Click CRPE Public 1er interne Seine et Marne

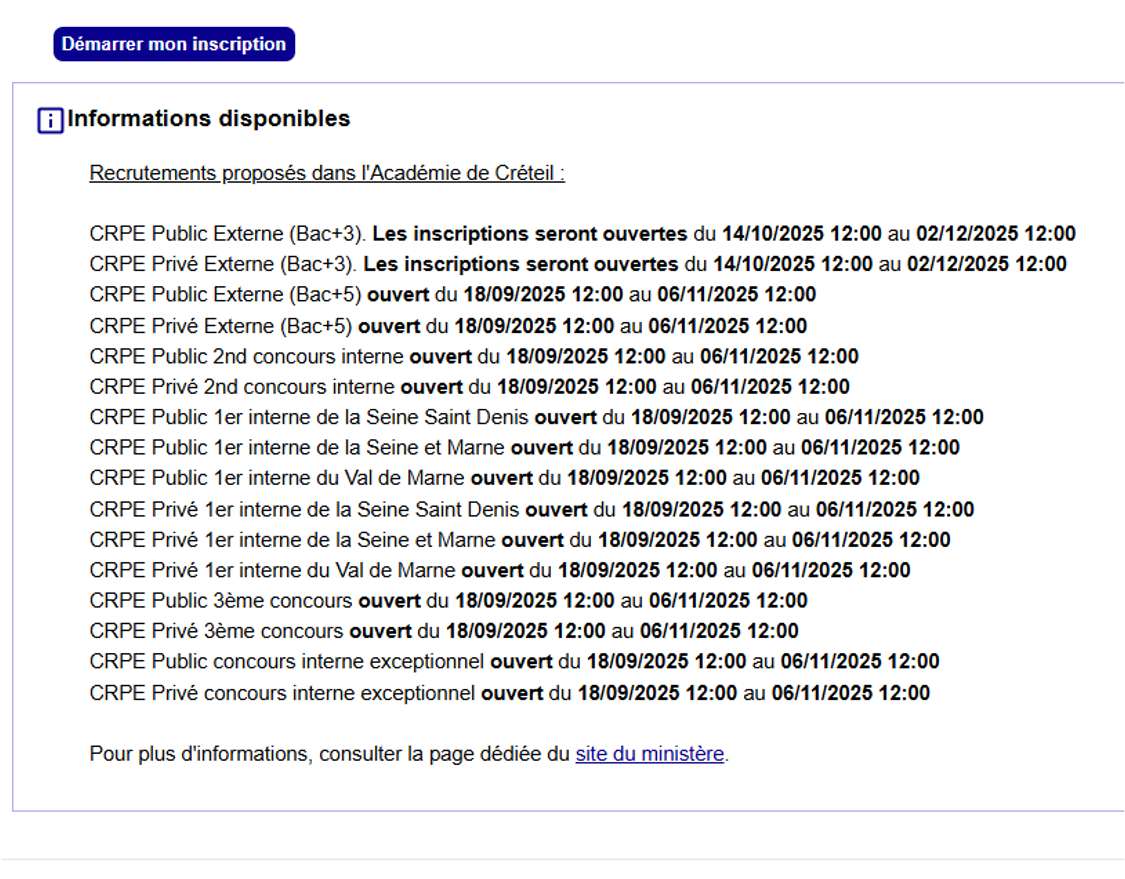click(524, 448)
